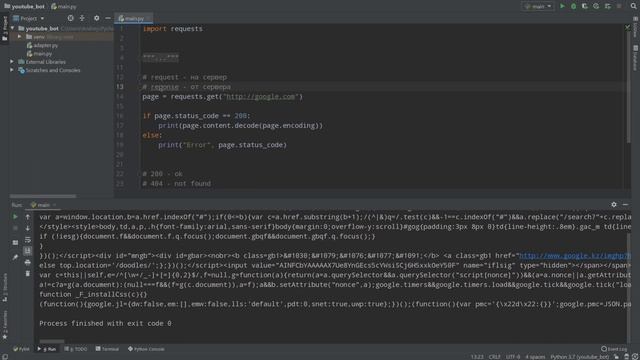Open Run panel settings gear
This screenshot has height=360, width=640.
(x=614, y=204)
